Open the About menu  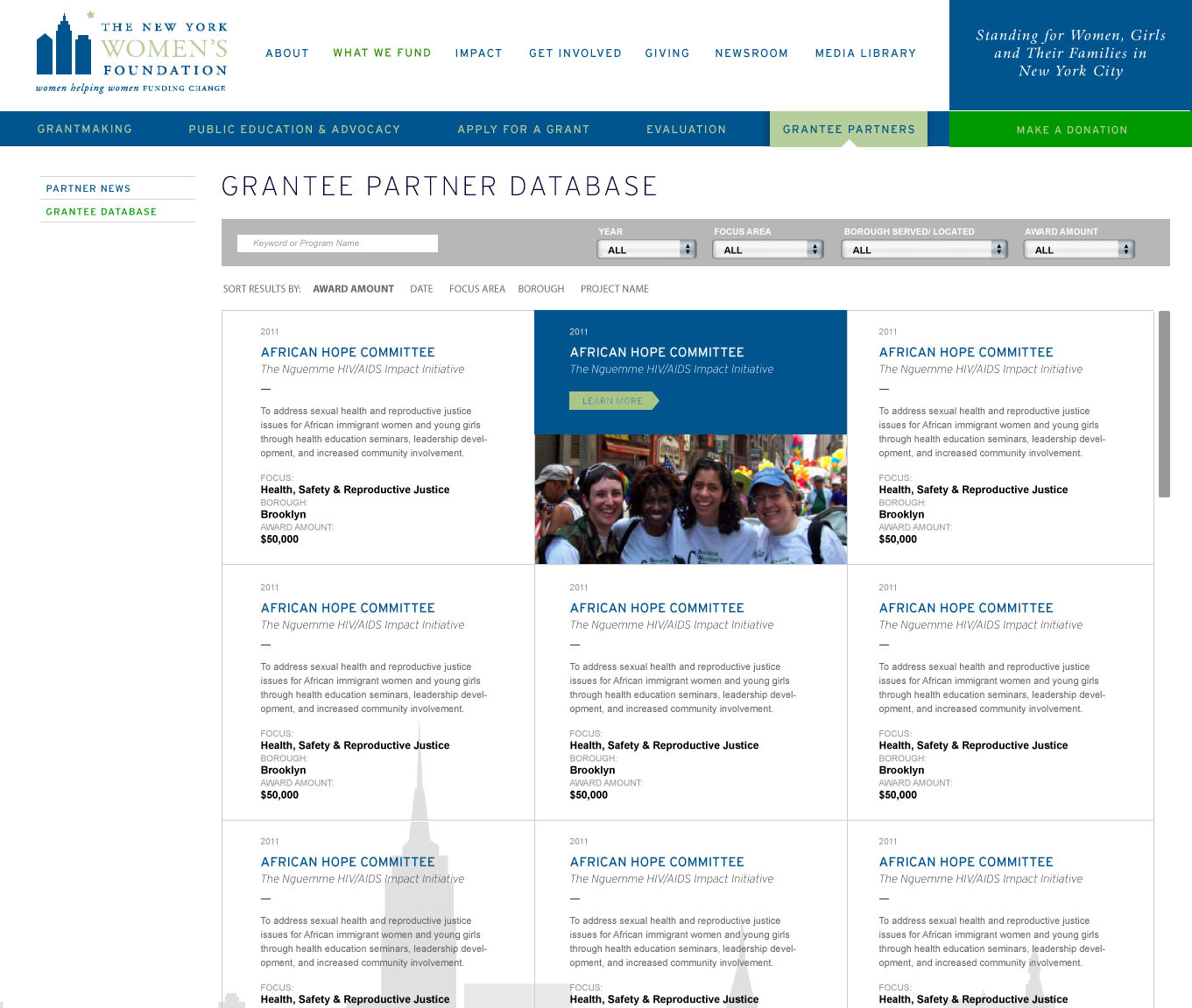[287, 53]
